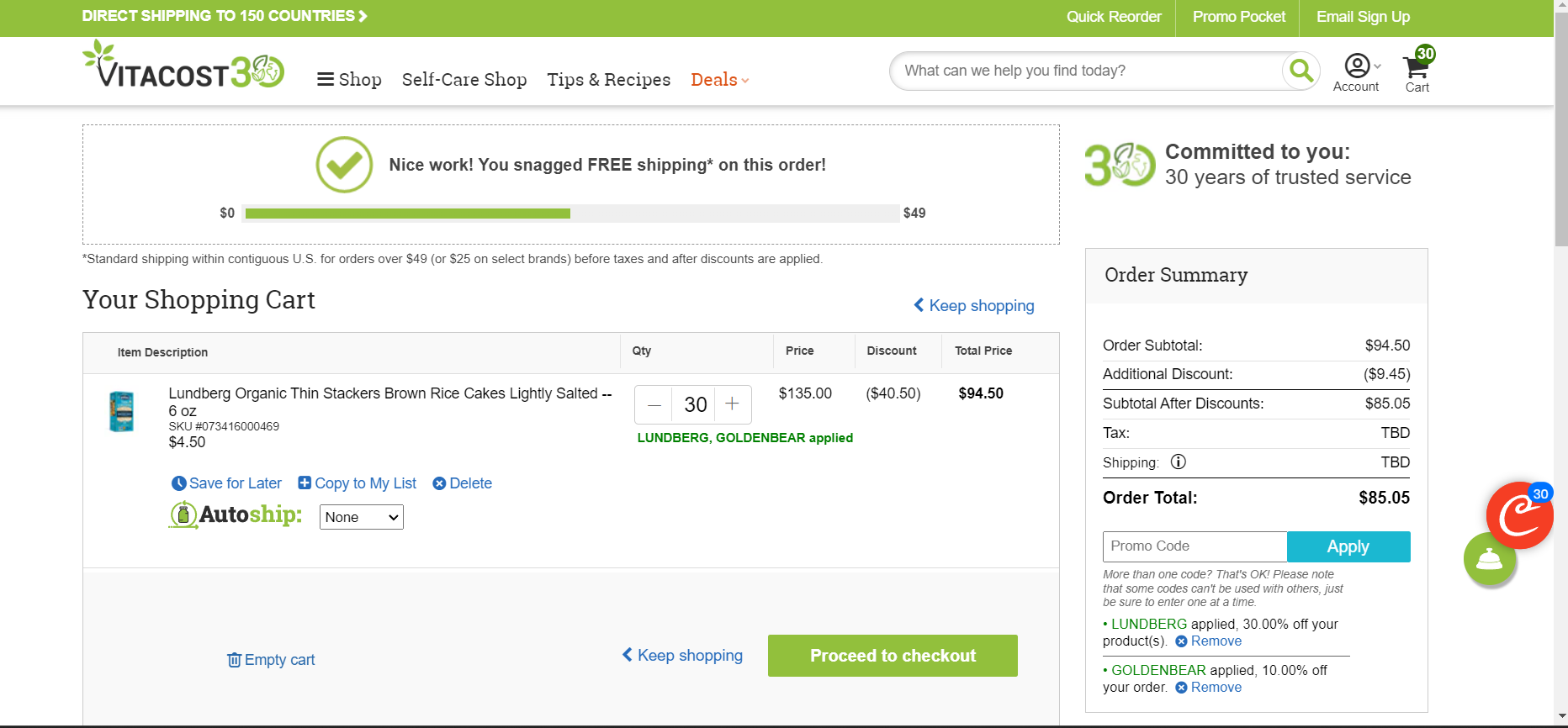Click the Autoship logo icon
This screenshot has height=728, width=1568.
coord(235,514)
